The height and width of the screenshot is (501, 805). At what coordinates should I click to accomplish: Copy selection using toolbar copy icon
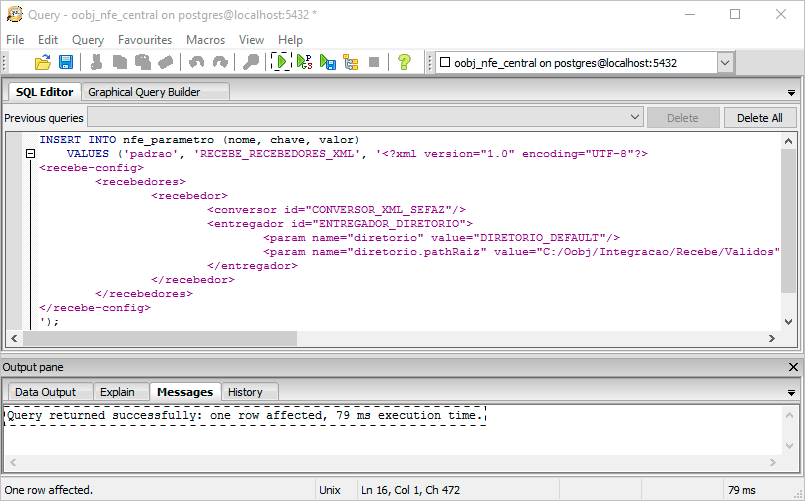pyautogui.click(x=120, y=63)
